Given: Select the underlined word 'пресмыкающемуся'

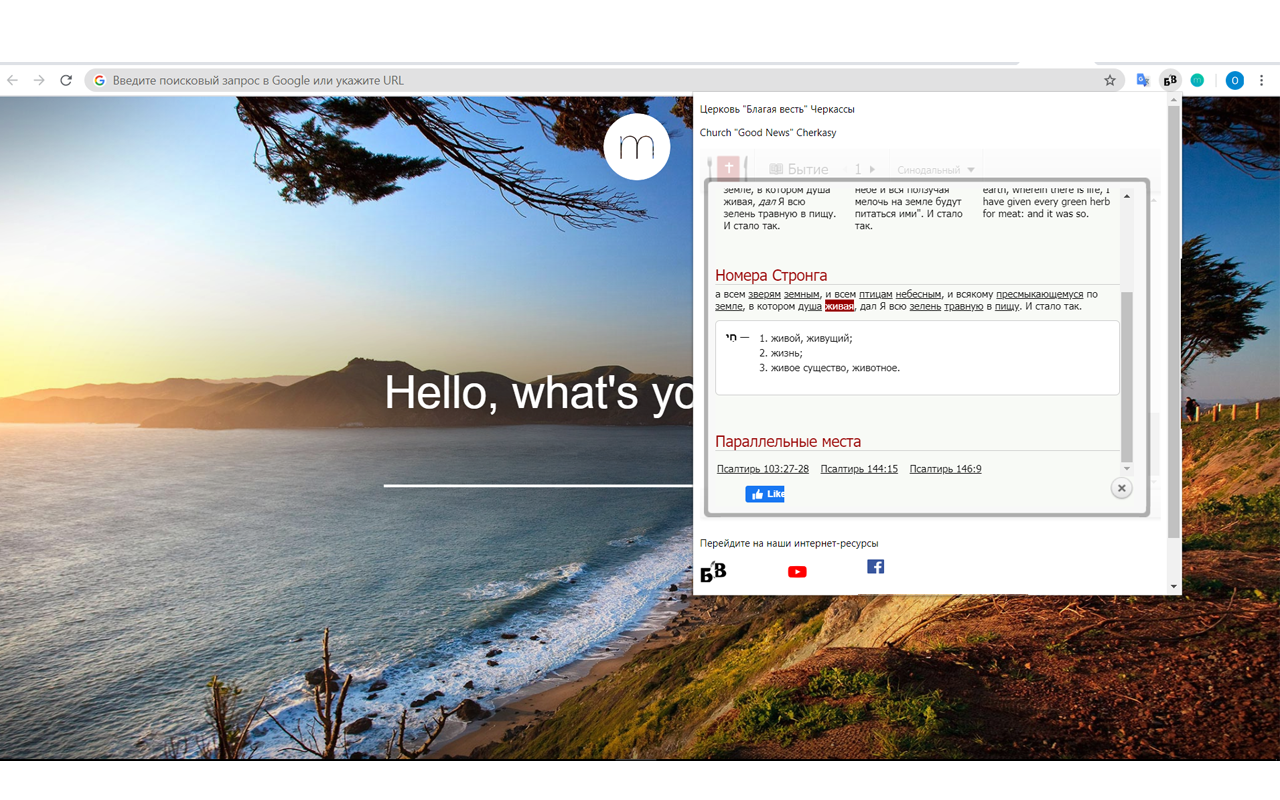Looking at the screenshot, I should (1039, 294).
